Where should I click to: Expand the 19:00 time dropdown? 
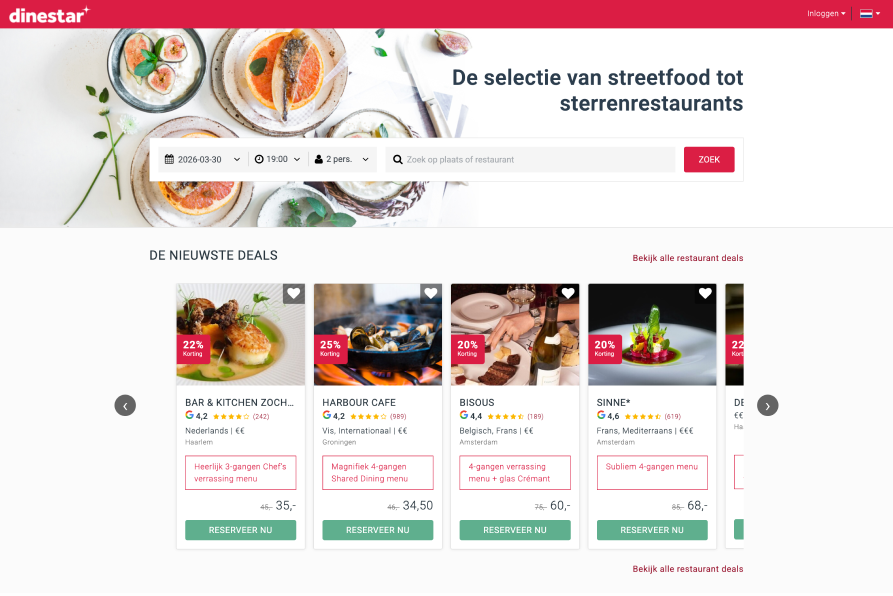(277, 159)
